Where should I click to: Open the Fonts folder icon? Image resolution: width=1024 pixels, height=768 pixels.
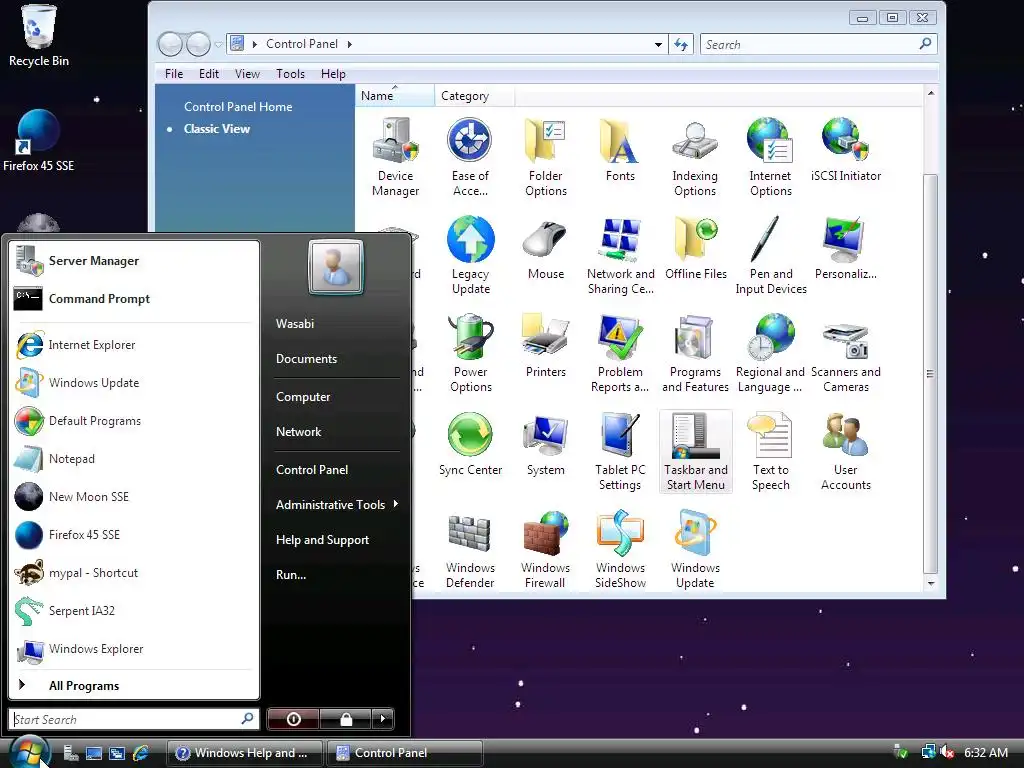pos(620,150)
